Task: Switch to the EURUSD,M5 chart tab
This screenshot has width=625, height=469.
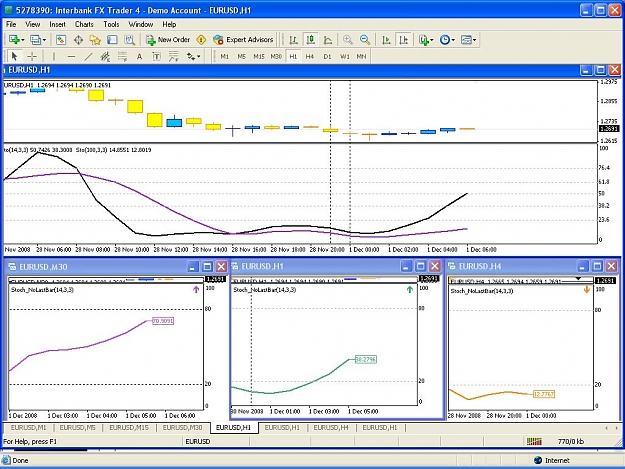Action: click(77, 428)
